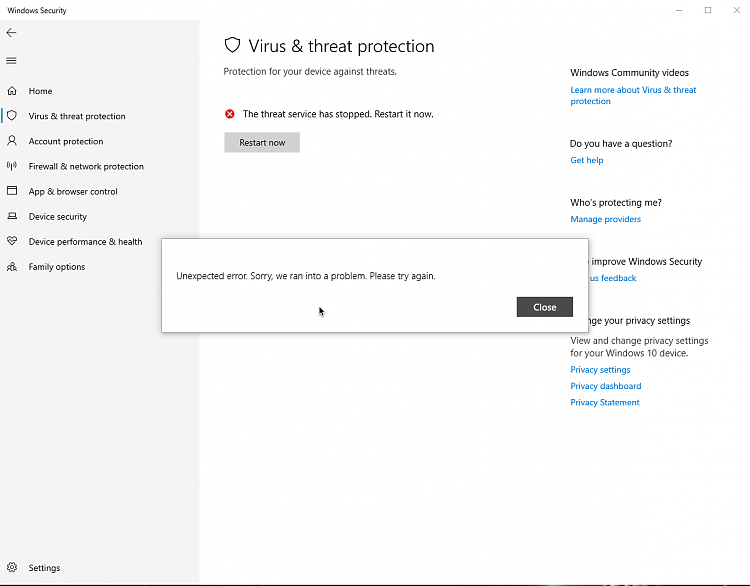
Task: Click the Device security laptop icon
Action: [x=12, y=216]
